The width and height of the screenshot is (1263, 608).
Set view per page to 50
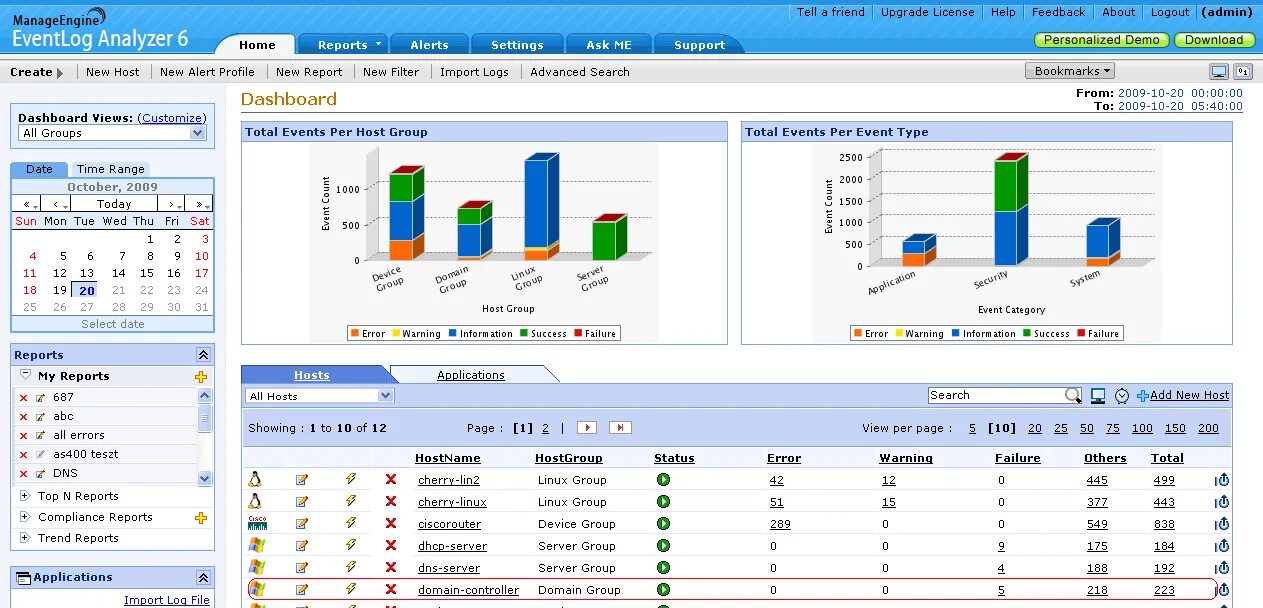(x=1086, y=428)
